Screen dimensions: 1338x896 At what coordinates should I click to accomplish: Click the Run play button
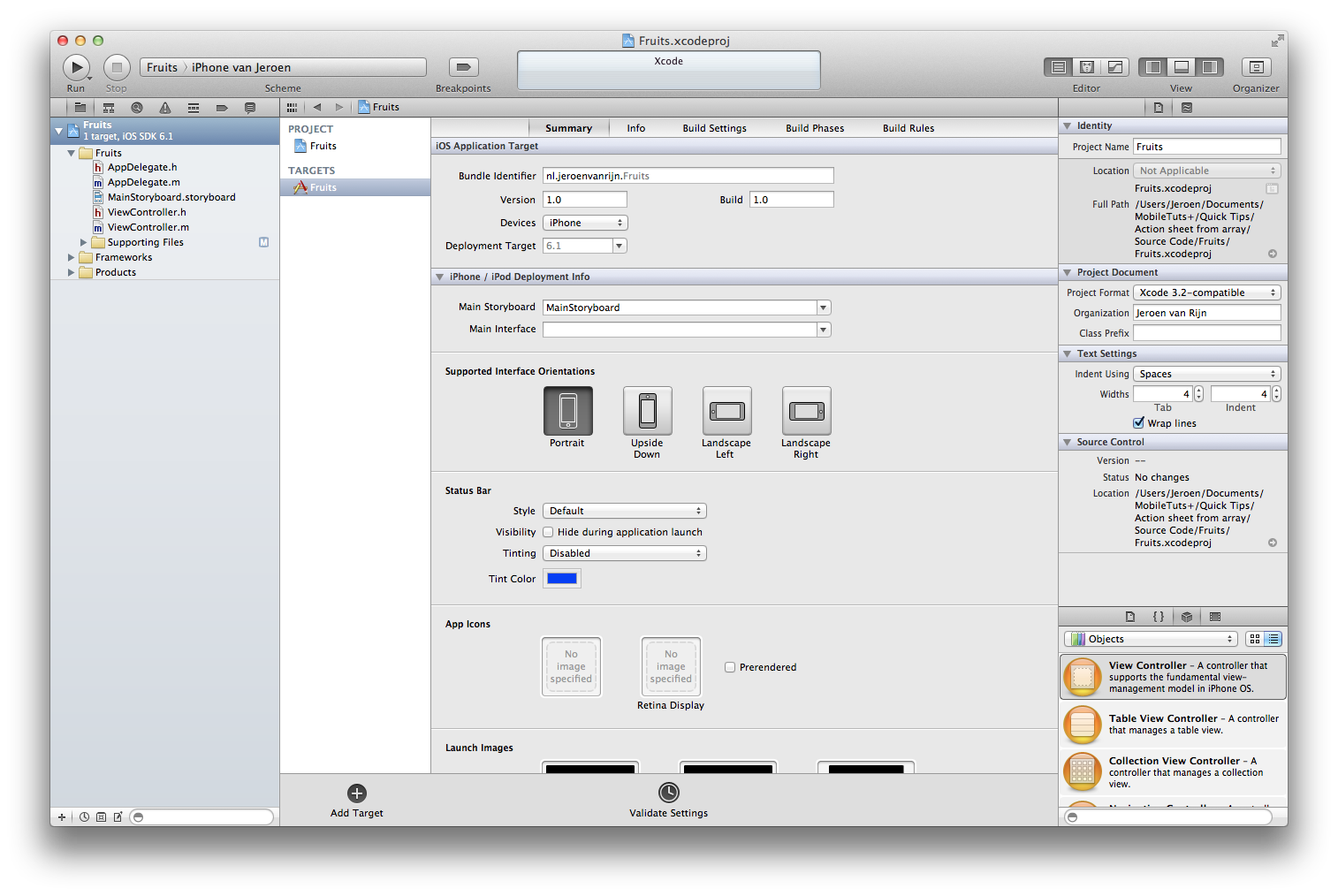[x=76, y=67]
